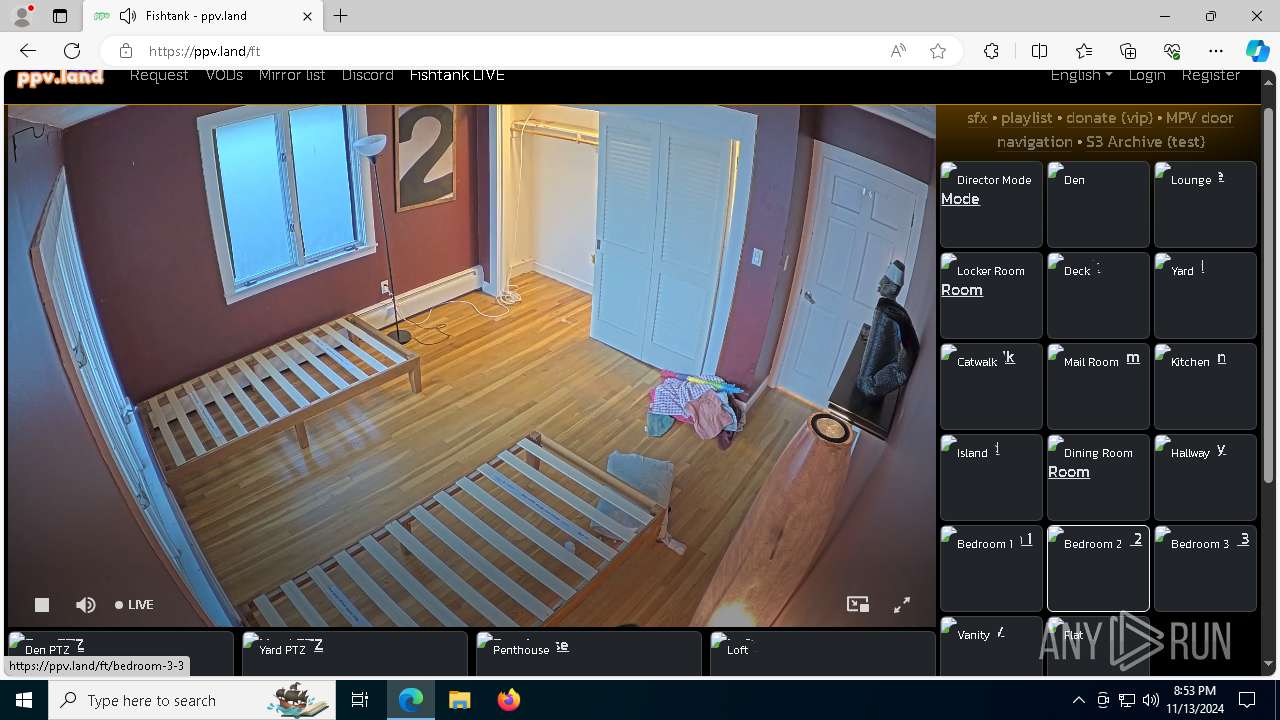
Task: Switch to the Island camera
Action: point(991,477)
